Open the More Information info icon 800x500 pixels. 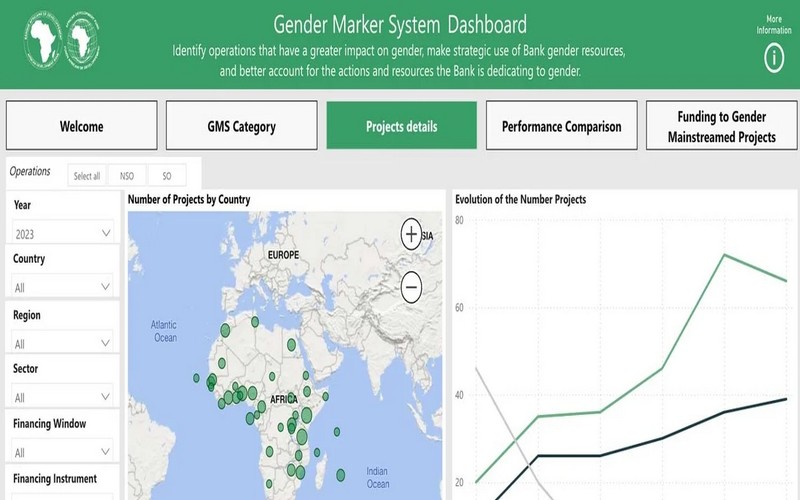(x=773, y=58)
